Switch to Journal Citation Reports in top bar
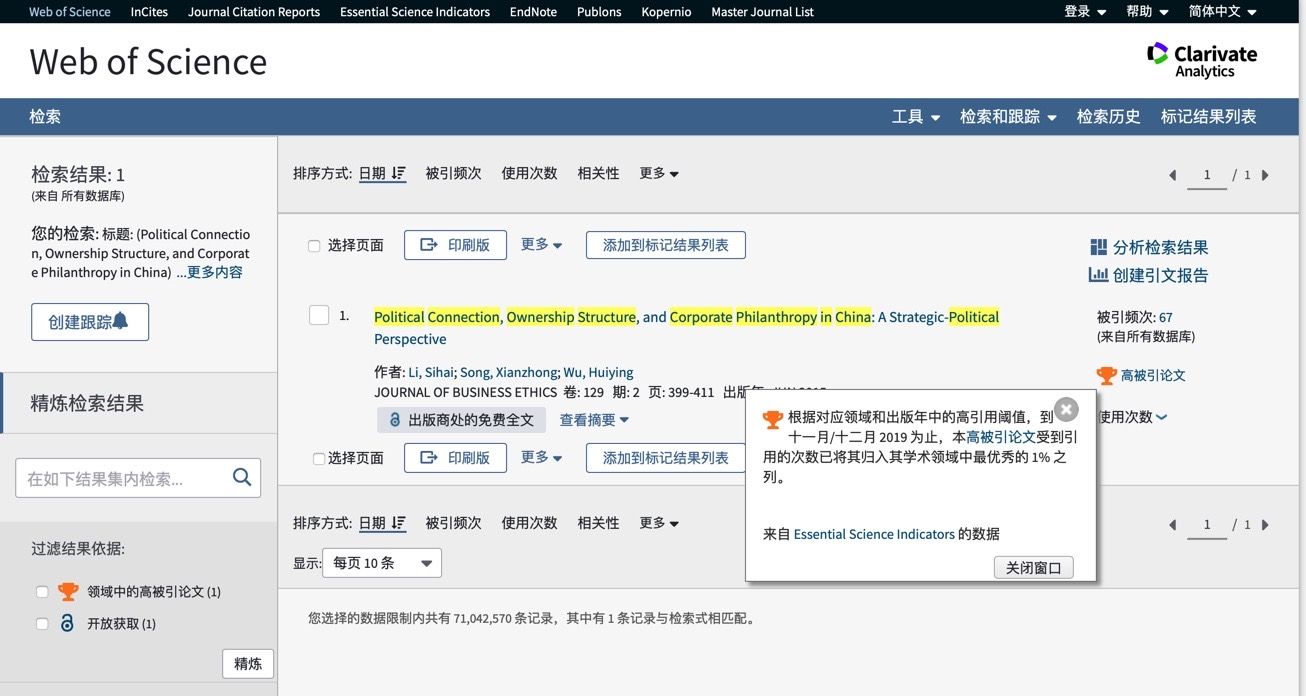Viewport: 1306px width, 696px height. coord(254,12)
